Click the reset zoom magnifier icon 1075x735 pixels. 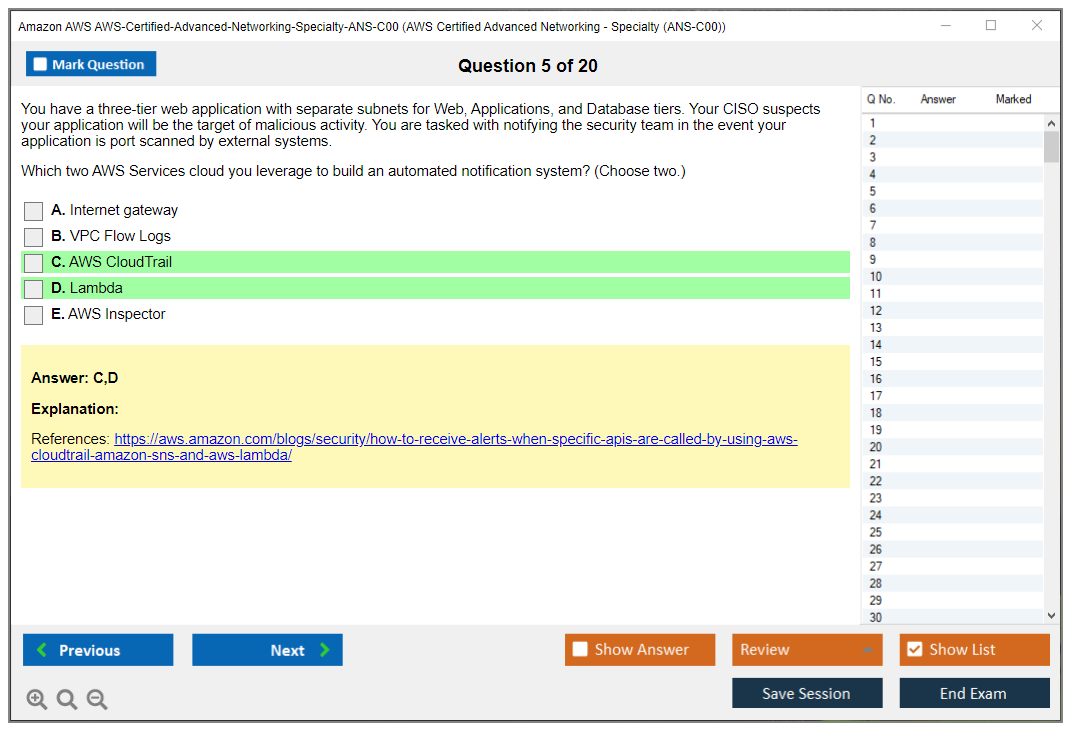click(67, 700)
